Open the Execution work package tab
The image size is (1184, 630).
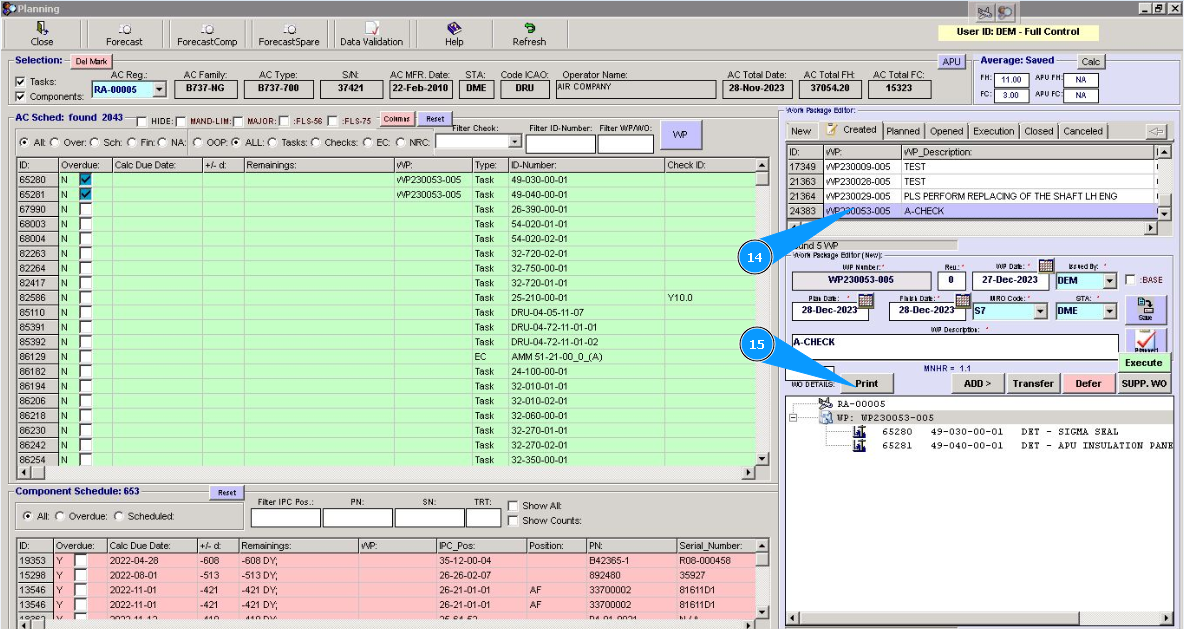coord(993,131)
